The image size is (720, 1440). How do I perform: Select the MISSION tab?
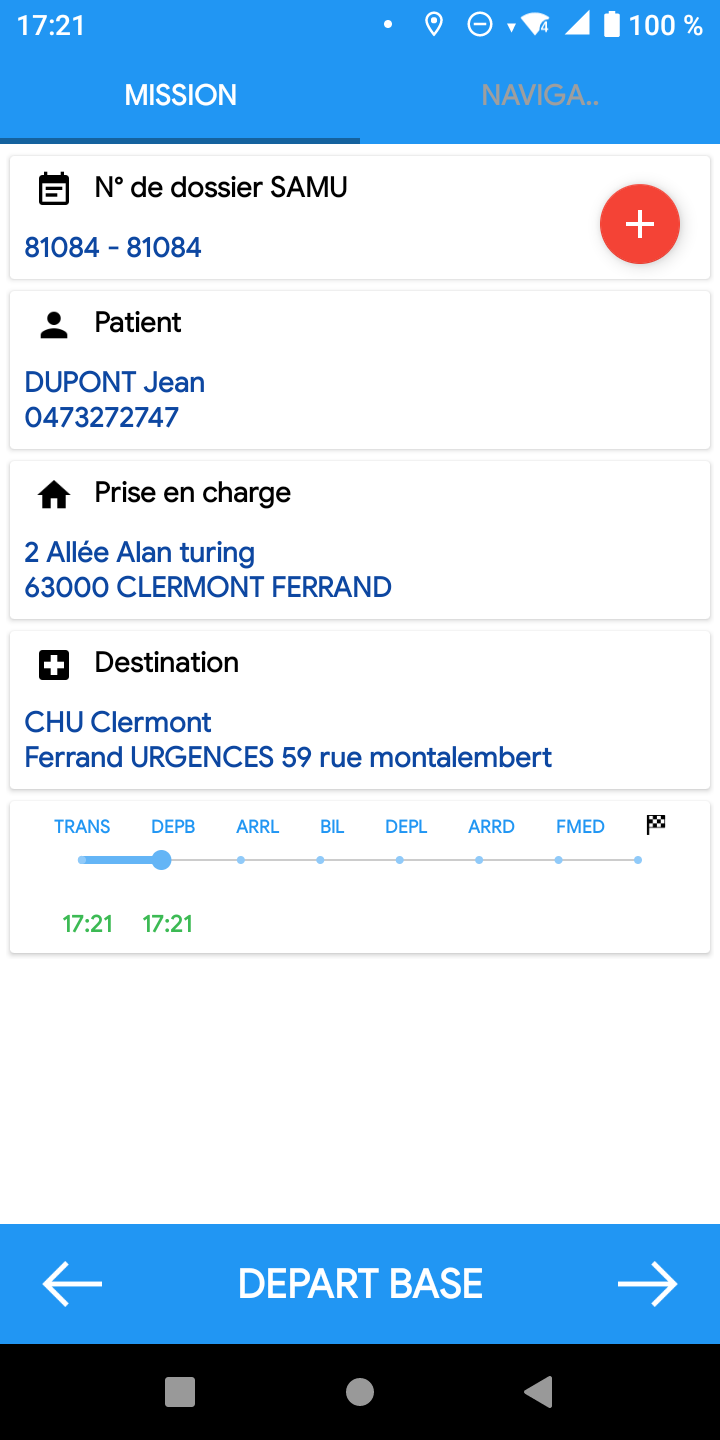tap(180, 96)
